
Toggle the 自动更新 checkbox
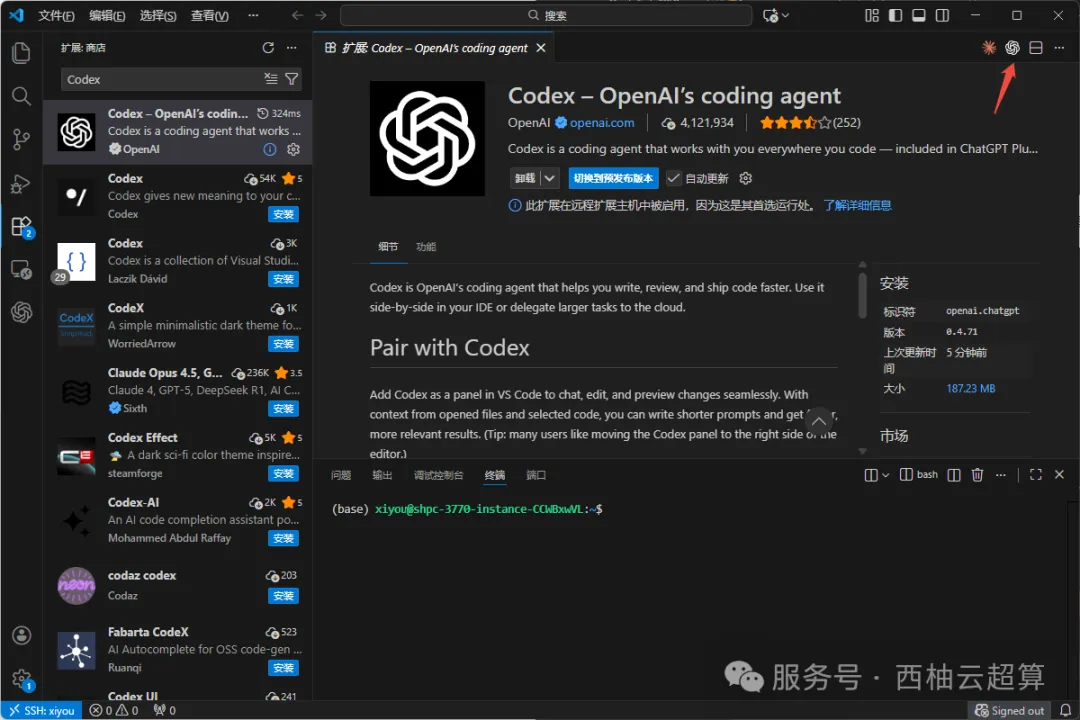[674, 178]
